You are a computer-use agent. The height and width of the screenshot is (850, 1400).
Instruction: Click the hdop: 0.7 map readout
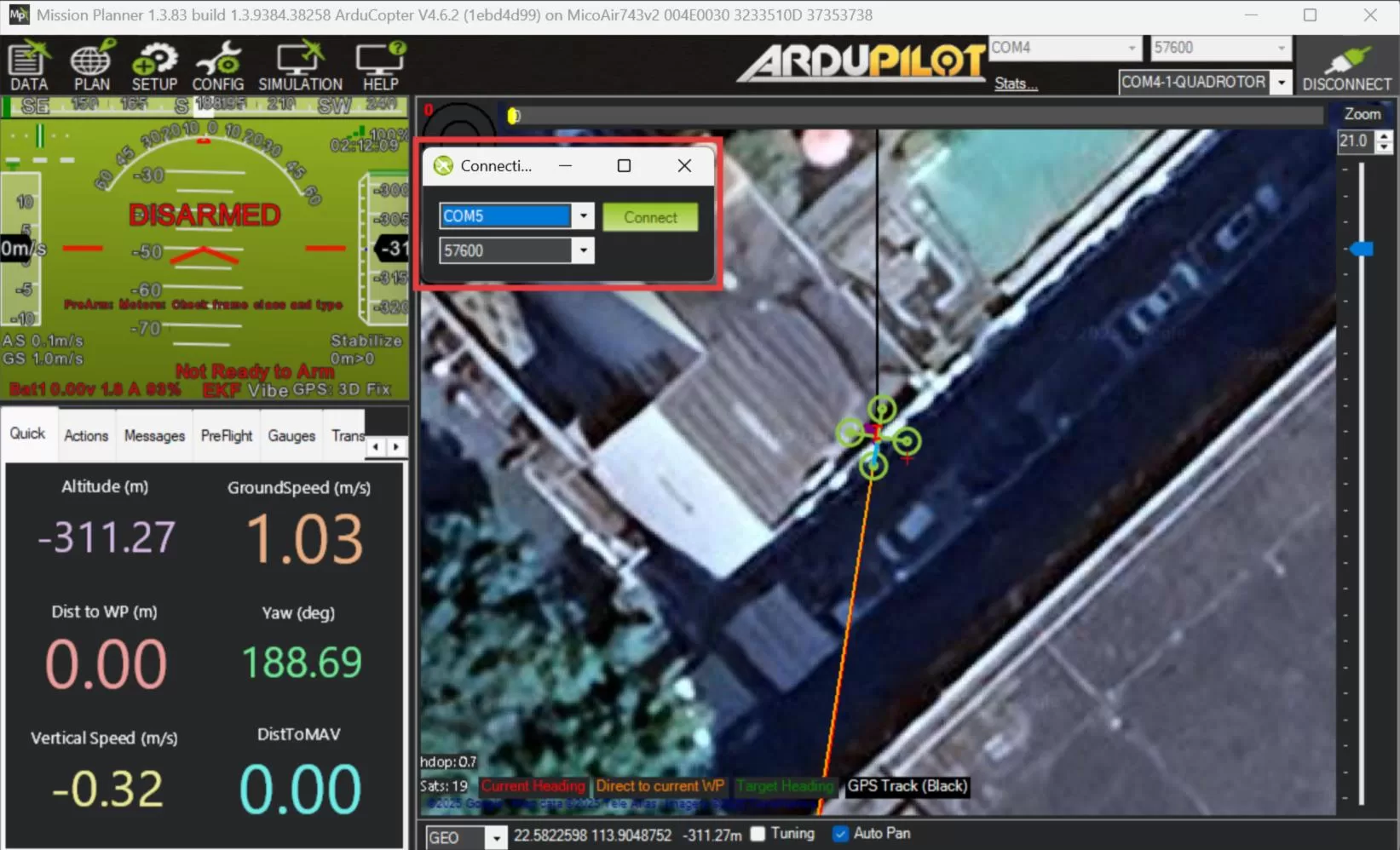pos(448,762)
